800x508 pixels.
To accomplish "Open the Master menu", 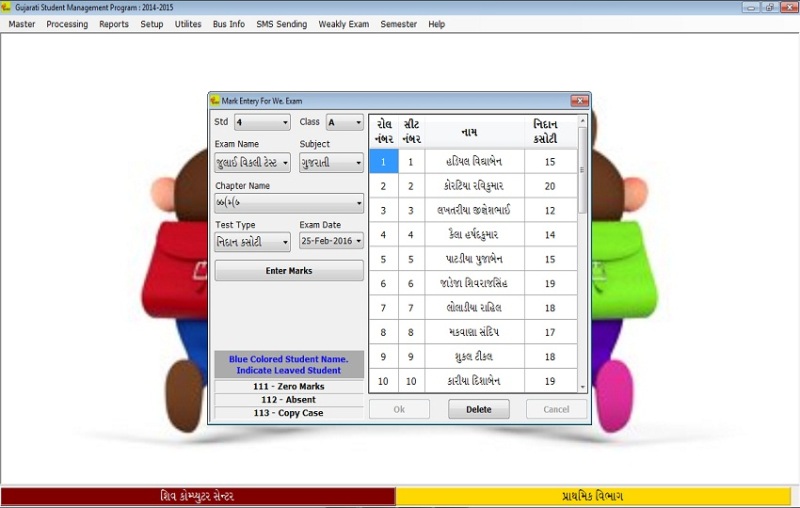I will coord(21,24).
